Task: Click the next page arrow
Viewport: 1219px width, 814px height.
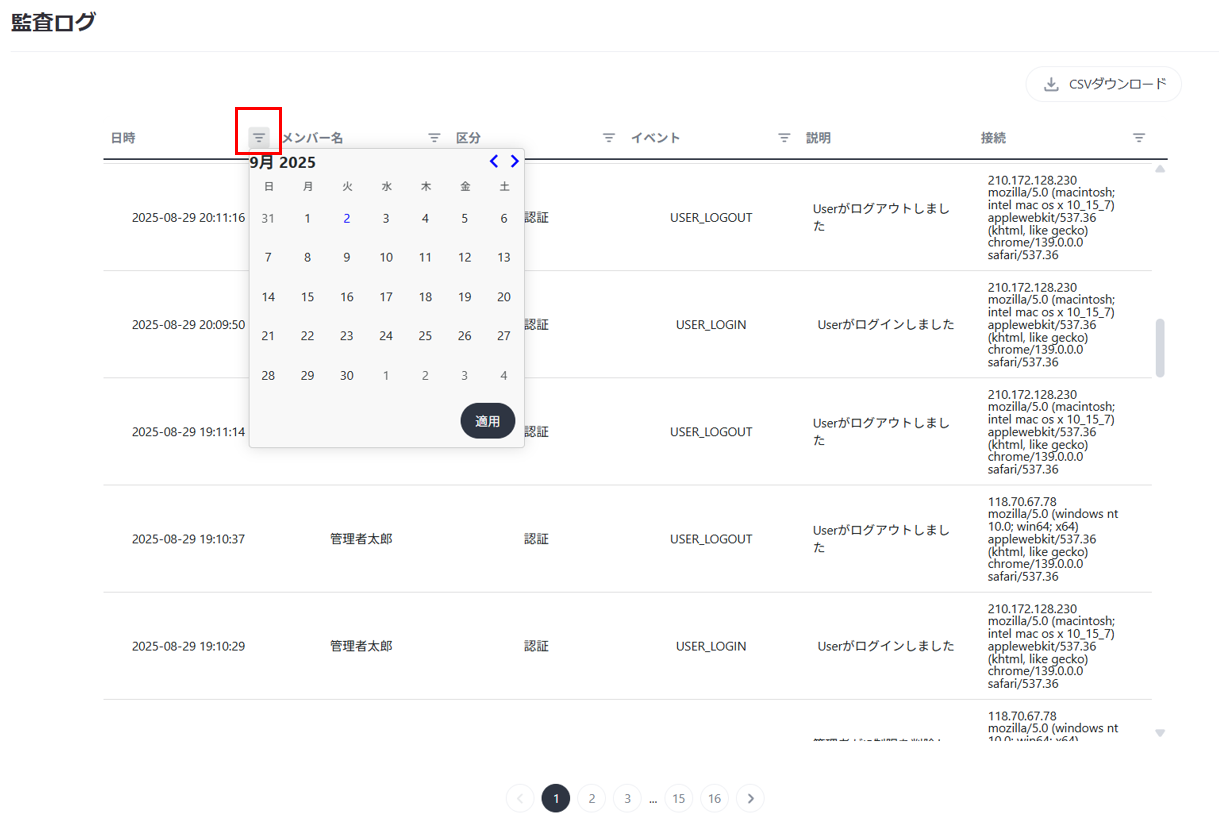Action: point(750,798)
